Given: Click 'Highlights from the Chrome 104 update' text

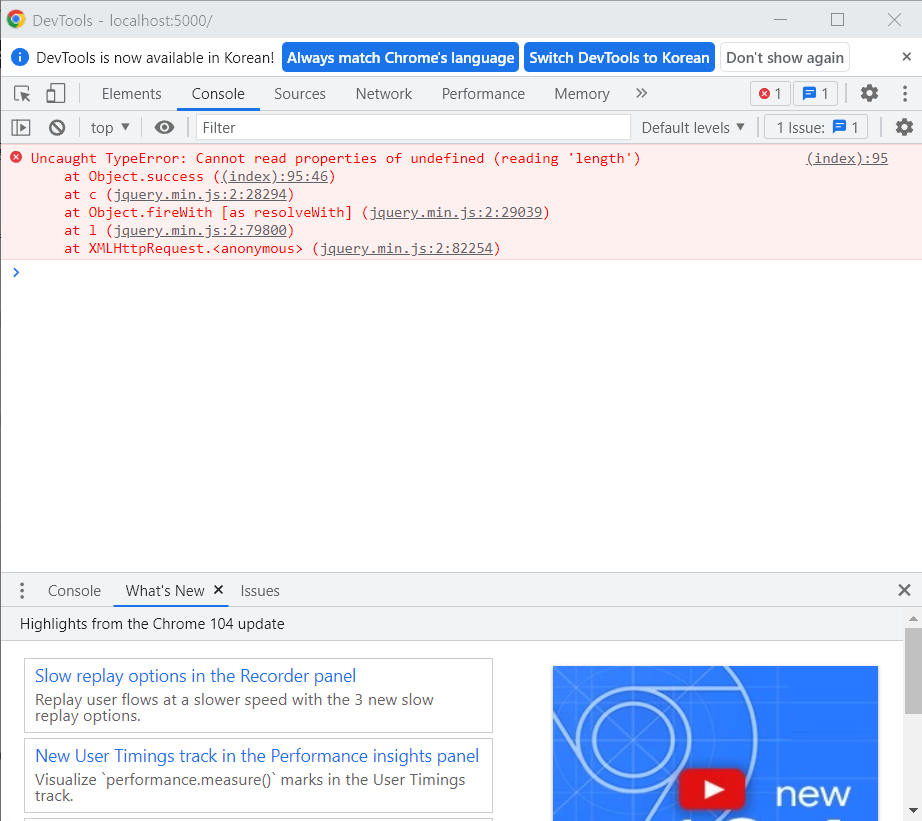Looking at the screenshot, I should tap(152, 623).
